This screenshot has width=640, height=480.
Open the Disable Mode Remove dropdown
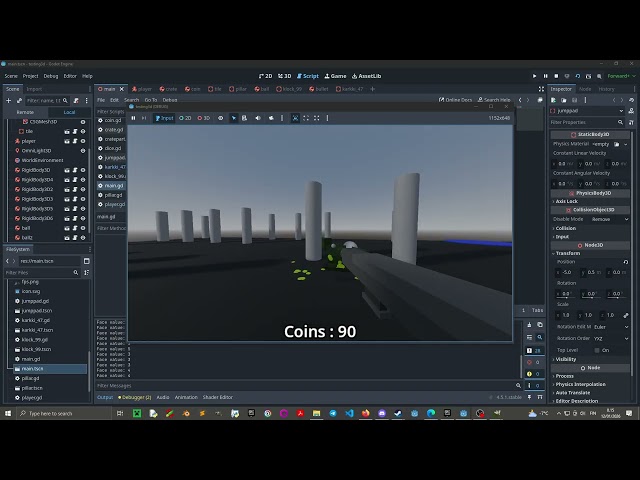pos(610,219)
